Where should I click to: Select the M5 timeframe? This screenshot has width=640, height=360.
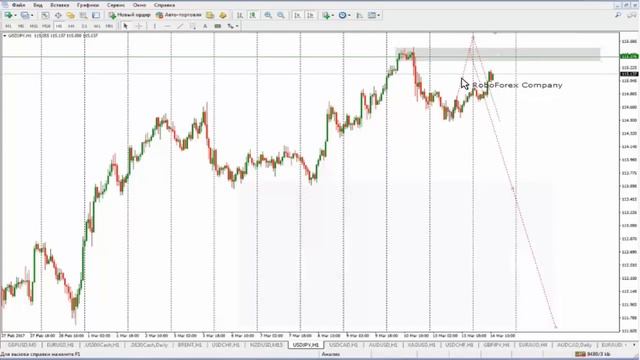click(x=21, y=26)
